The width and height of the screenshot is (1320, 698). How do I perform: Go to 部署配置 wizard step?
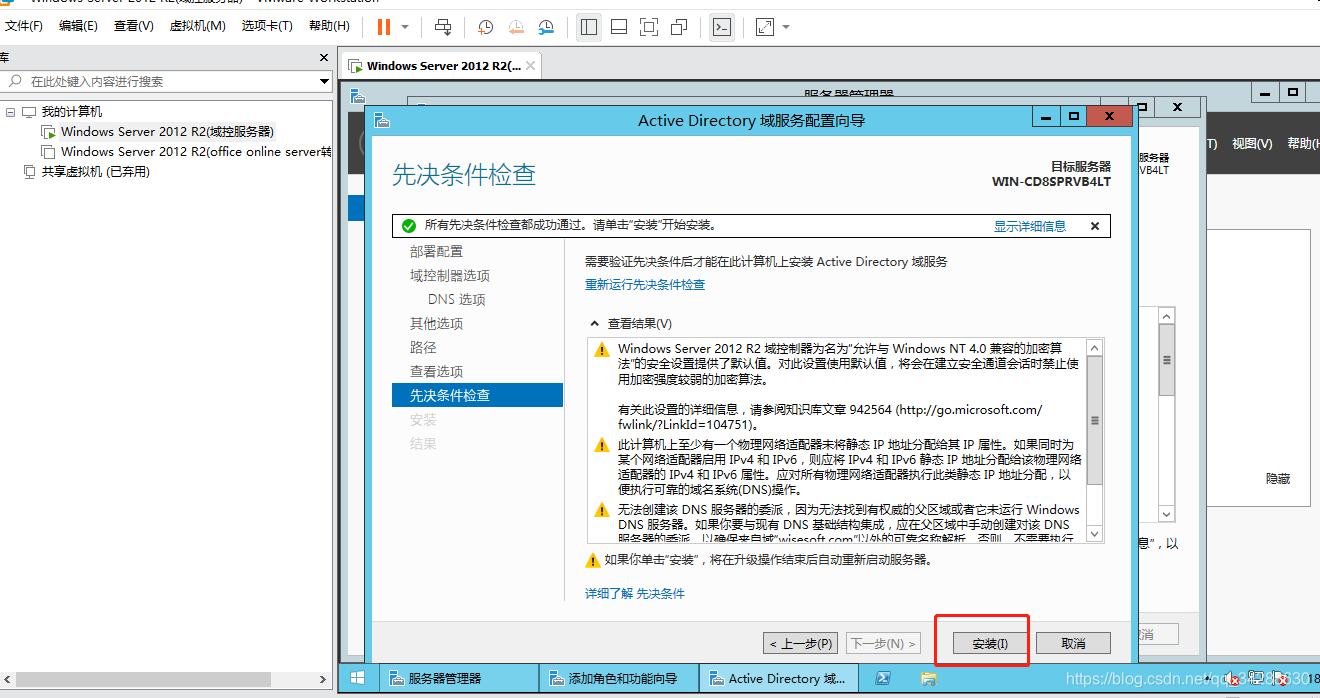tap(437, 252)
